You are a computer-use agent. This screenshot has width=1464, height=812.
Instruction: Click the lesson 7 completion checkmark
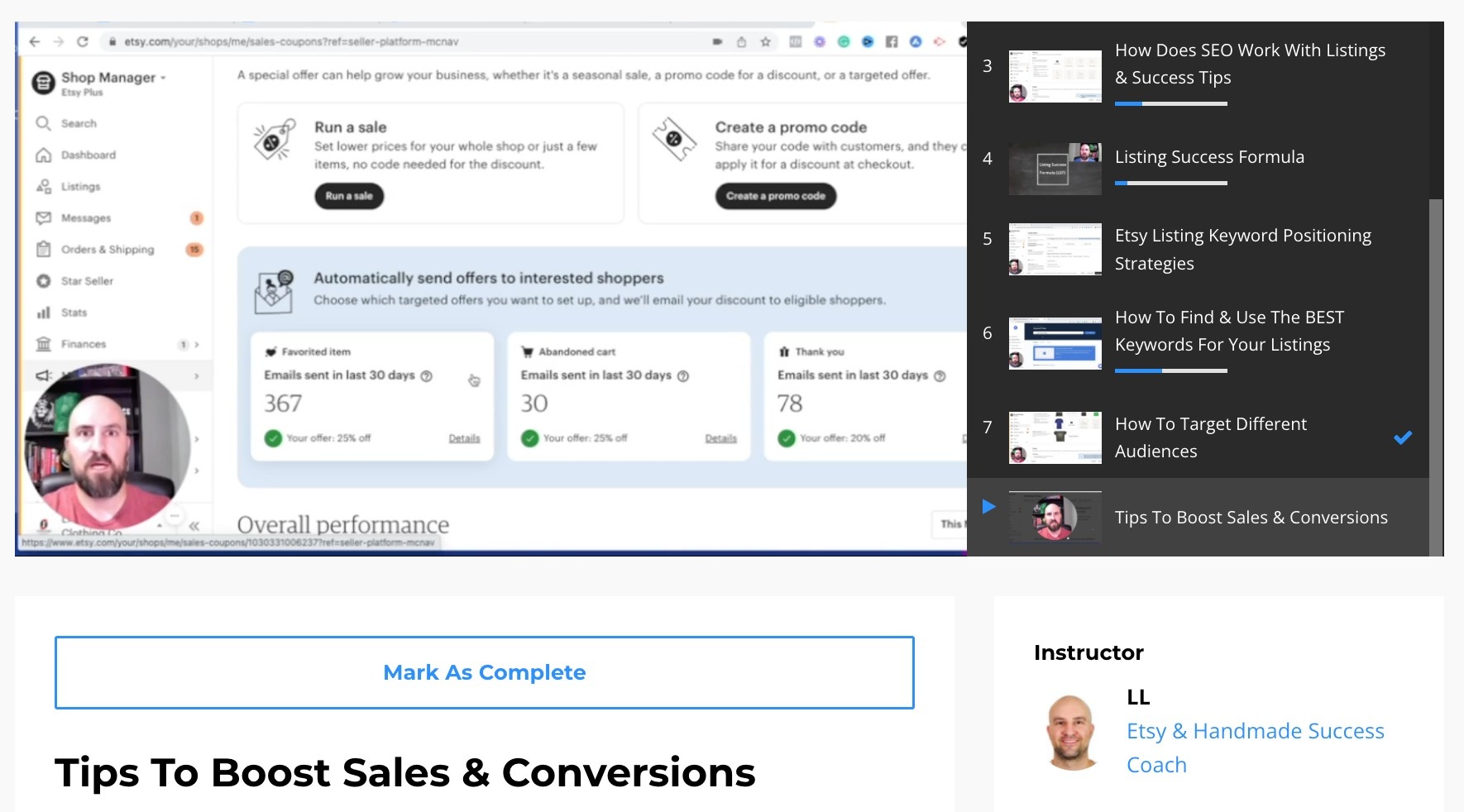pos(1403,437)
